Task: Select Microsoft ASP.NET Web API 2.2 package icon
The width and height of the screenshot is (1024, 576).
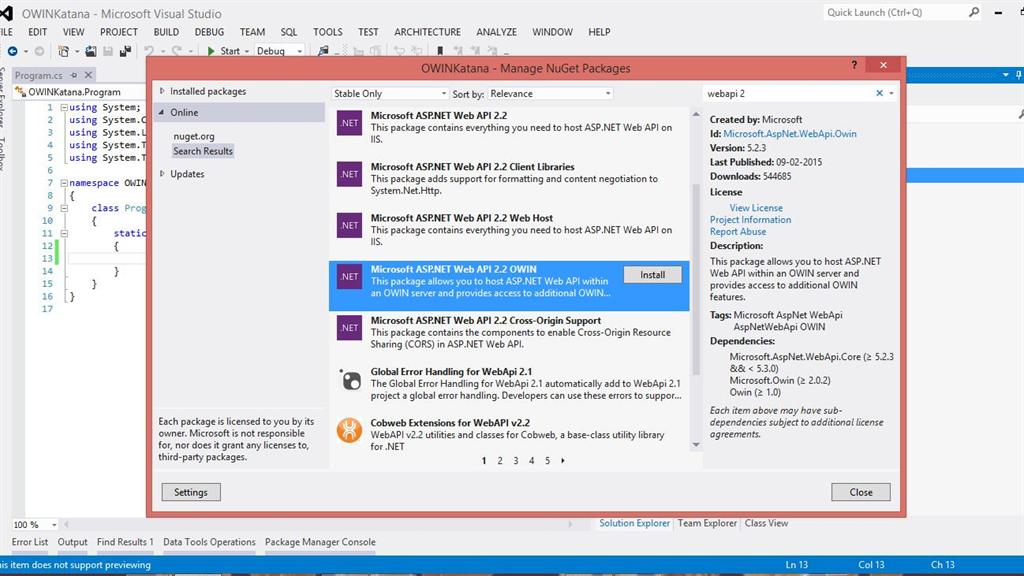Action: (349, 123)
